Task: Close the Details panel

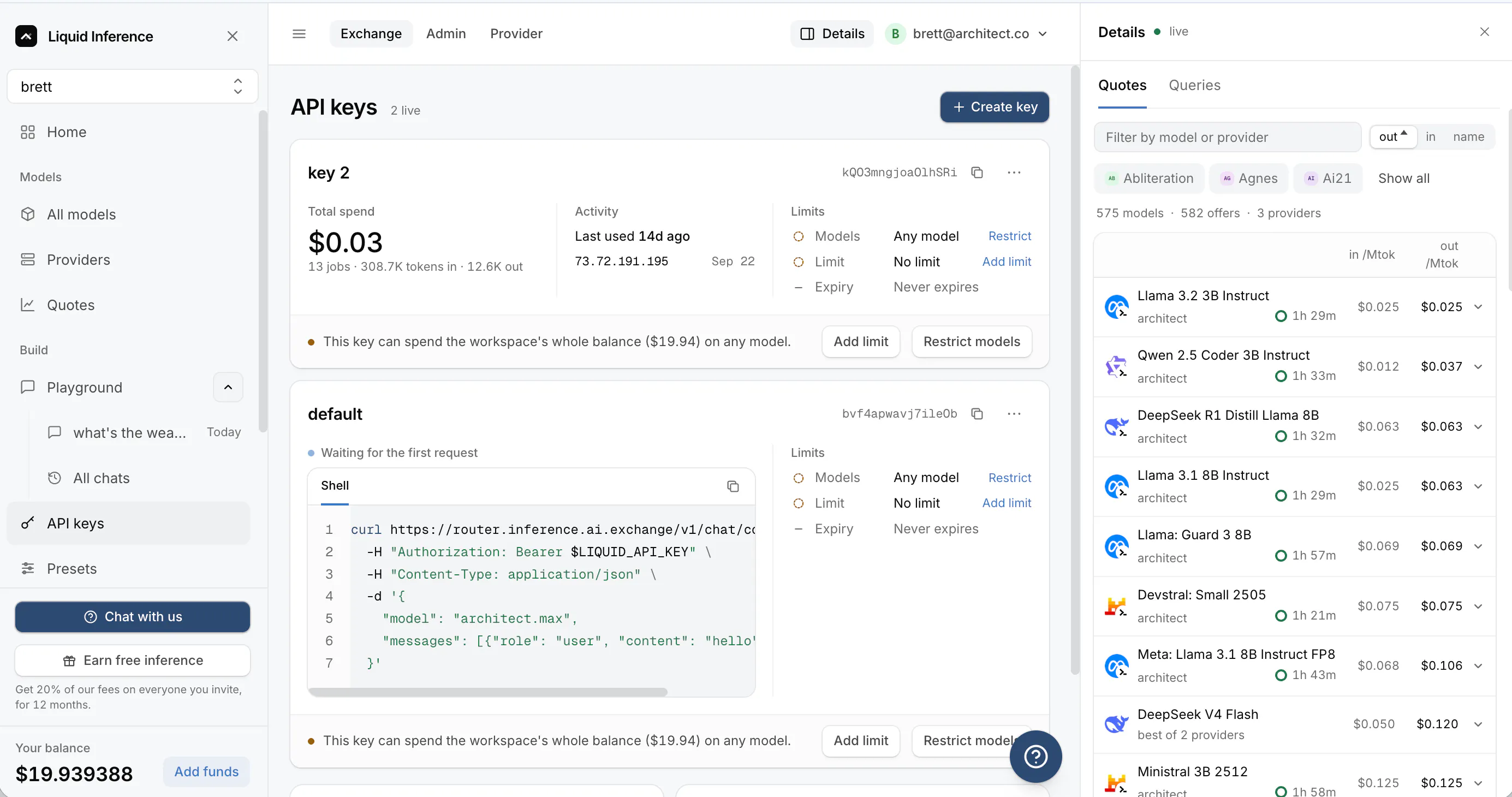Action: [x=1484, y=32]
